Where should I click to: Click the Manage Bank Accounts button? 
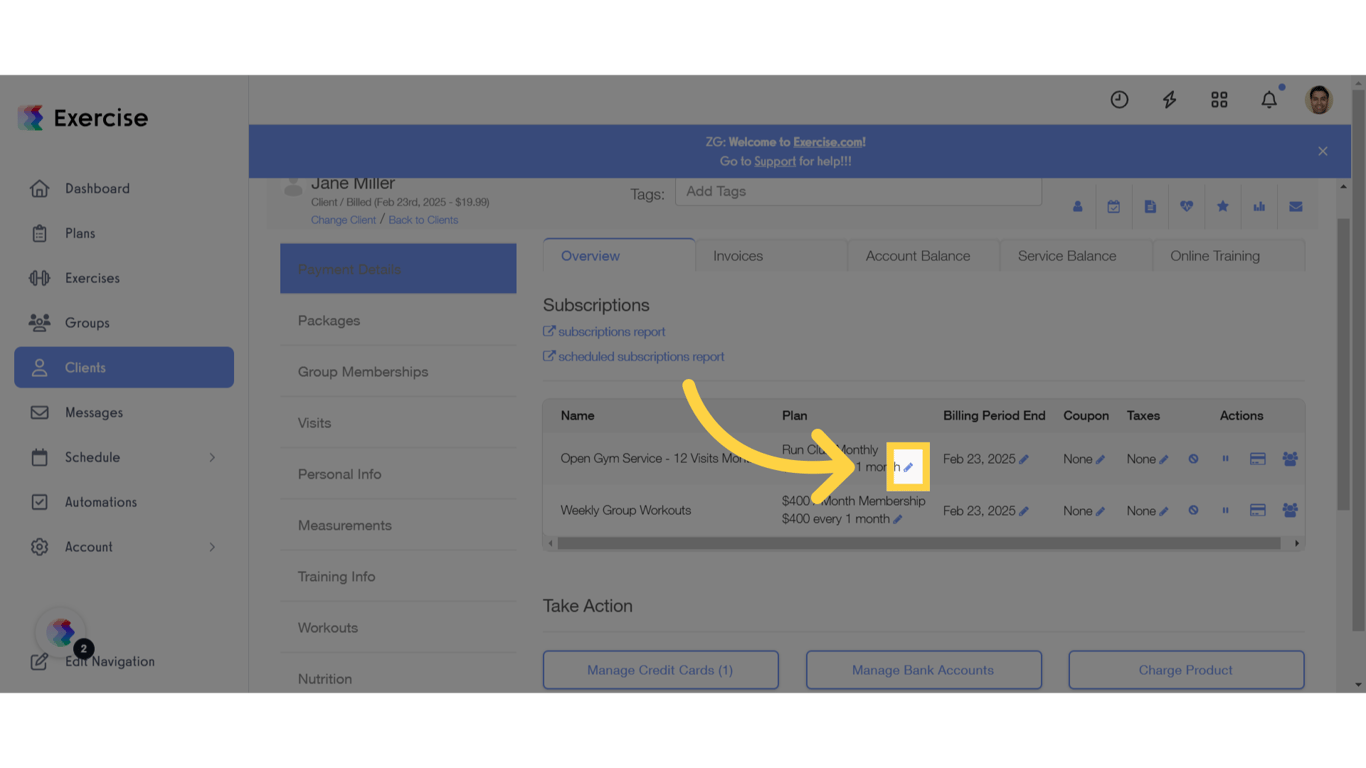click(924, 670)
